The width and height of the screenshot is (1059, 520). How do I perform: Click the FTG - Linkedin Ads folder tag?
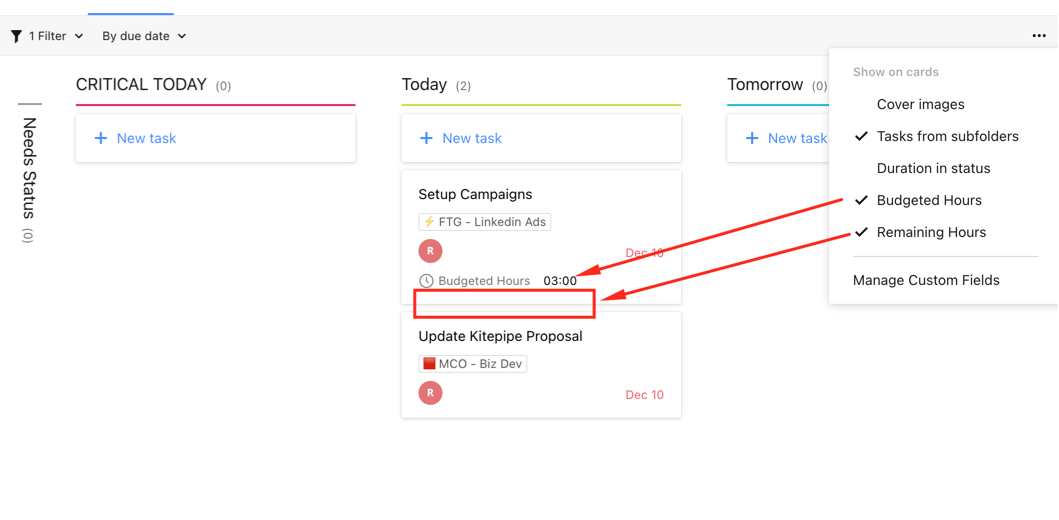point(485,222)
